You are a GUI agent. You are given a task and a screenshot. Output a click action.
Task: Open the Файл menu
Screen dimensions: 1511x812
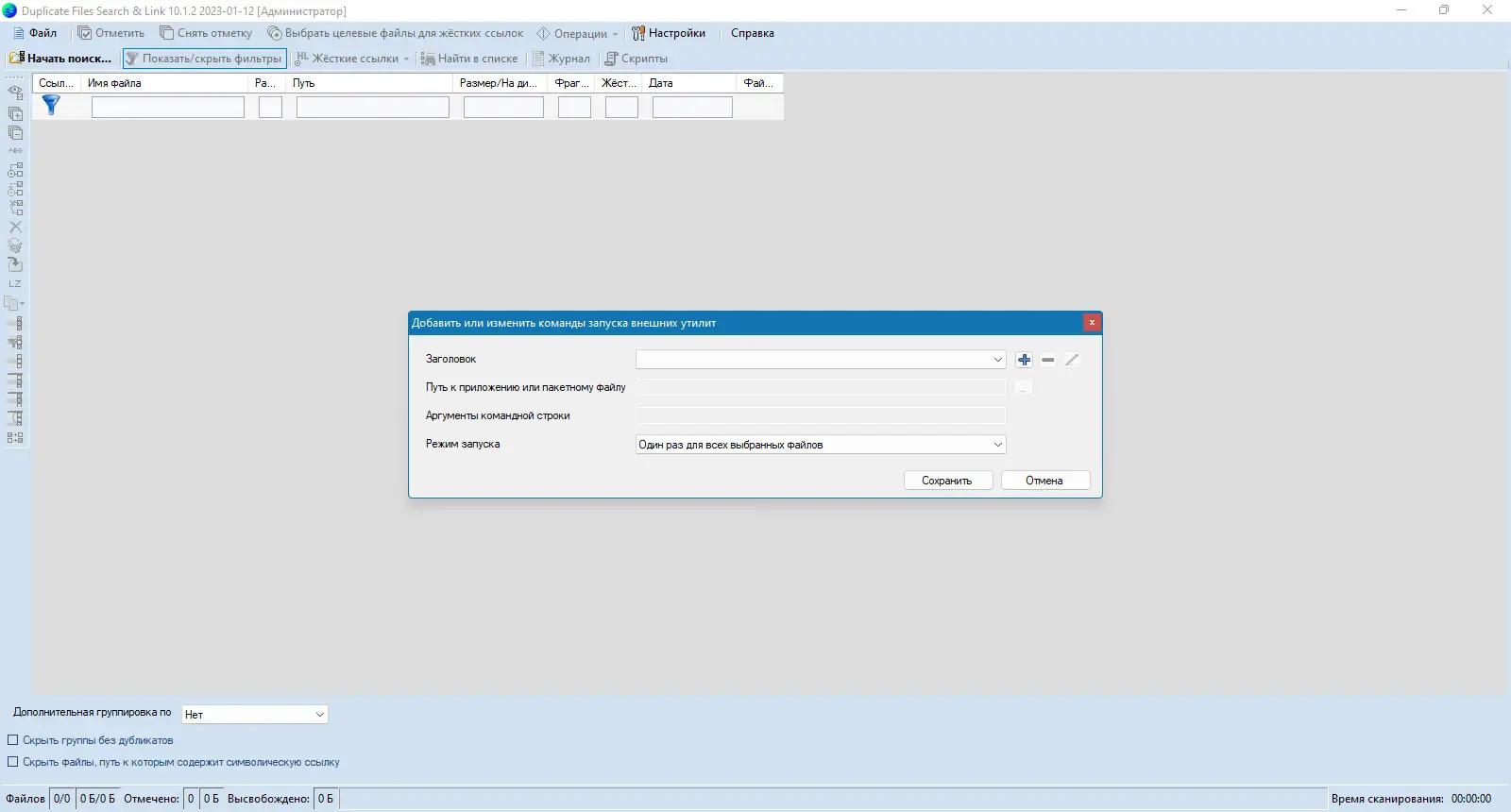click(35, 33)
